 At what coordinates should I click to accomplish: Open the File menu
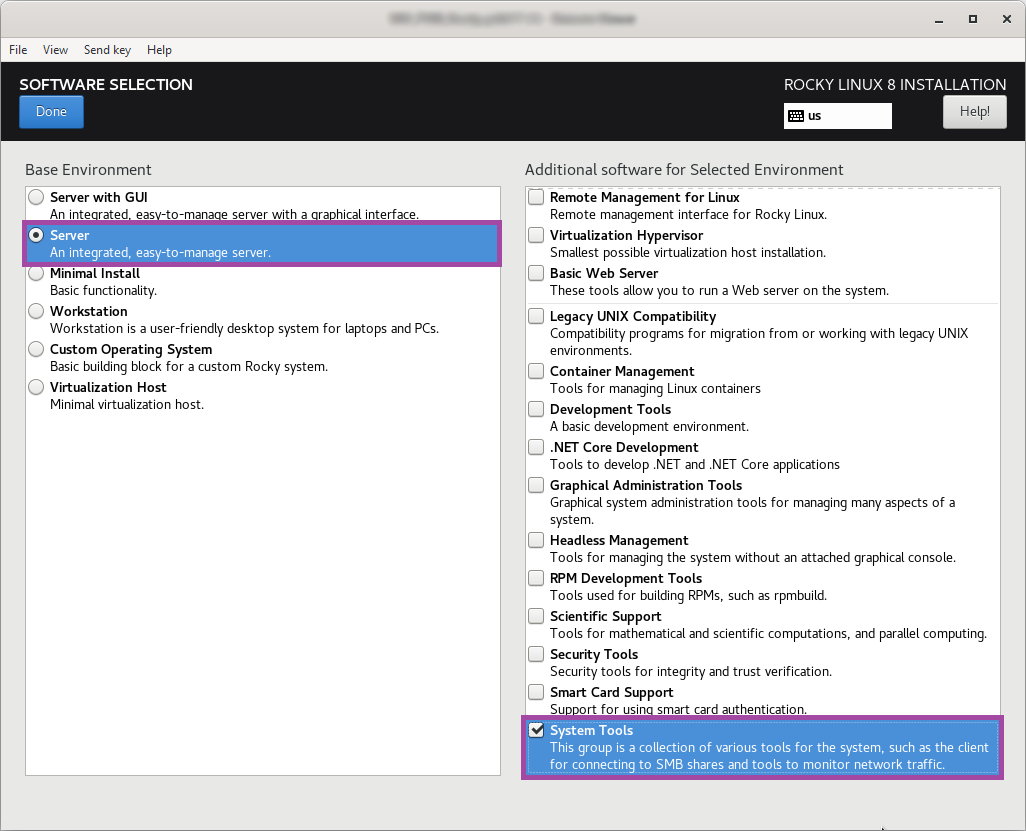18,50
